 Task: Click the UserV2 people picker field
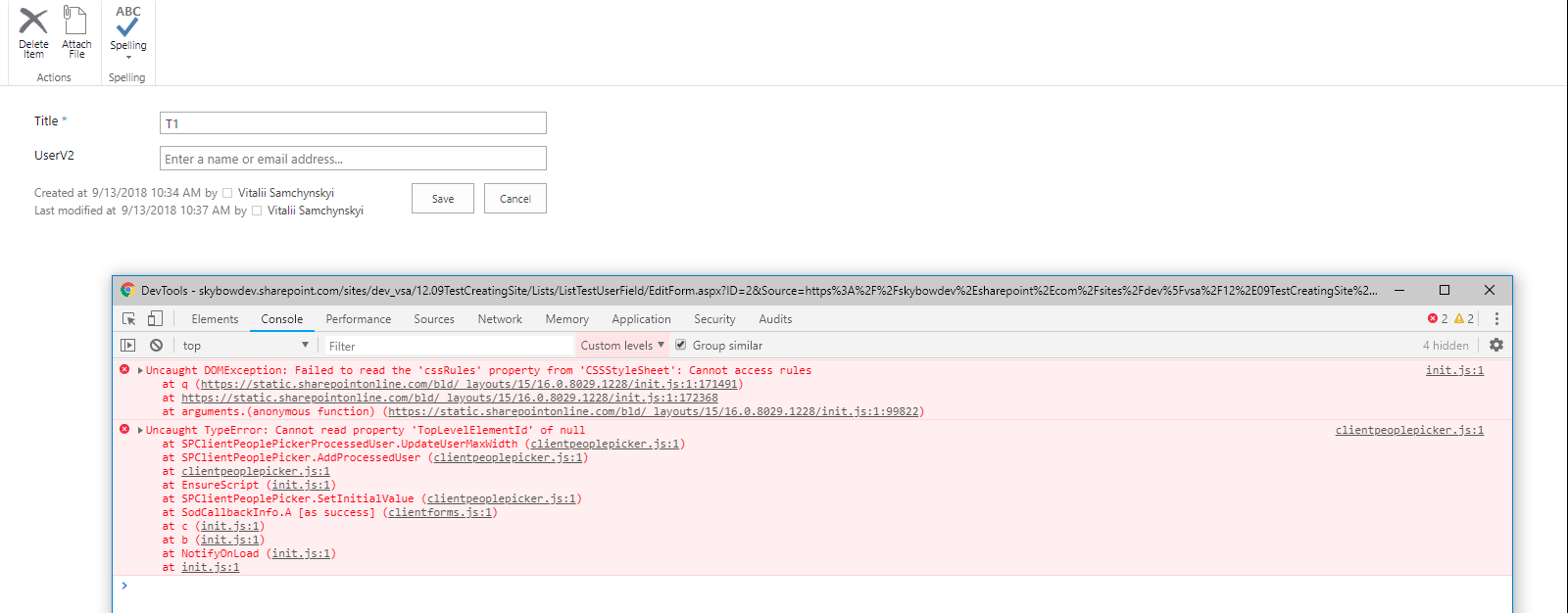353,159
